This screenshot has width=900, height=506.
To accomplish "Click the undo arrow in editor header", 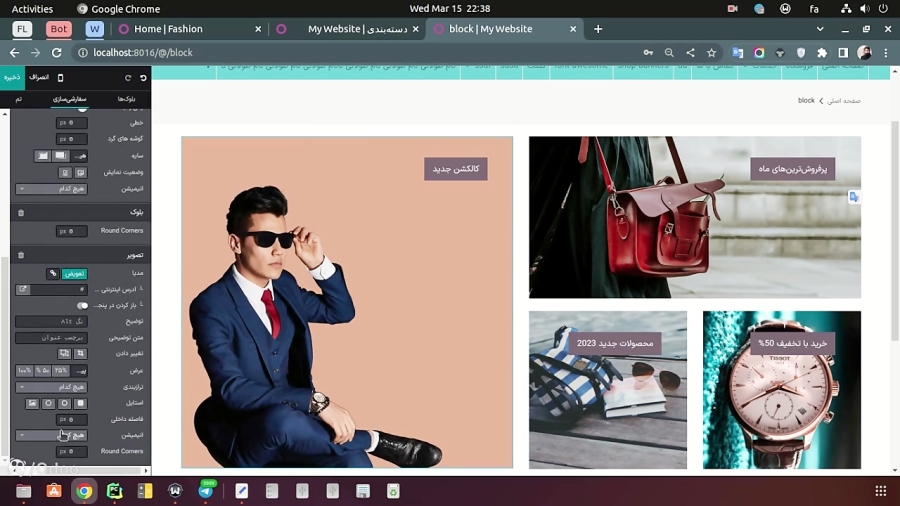I will coord(143,77).
